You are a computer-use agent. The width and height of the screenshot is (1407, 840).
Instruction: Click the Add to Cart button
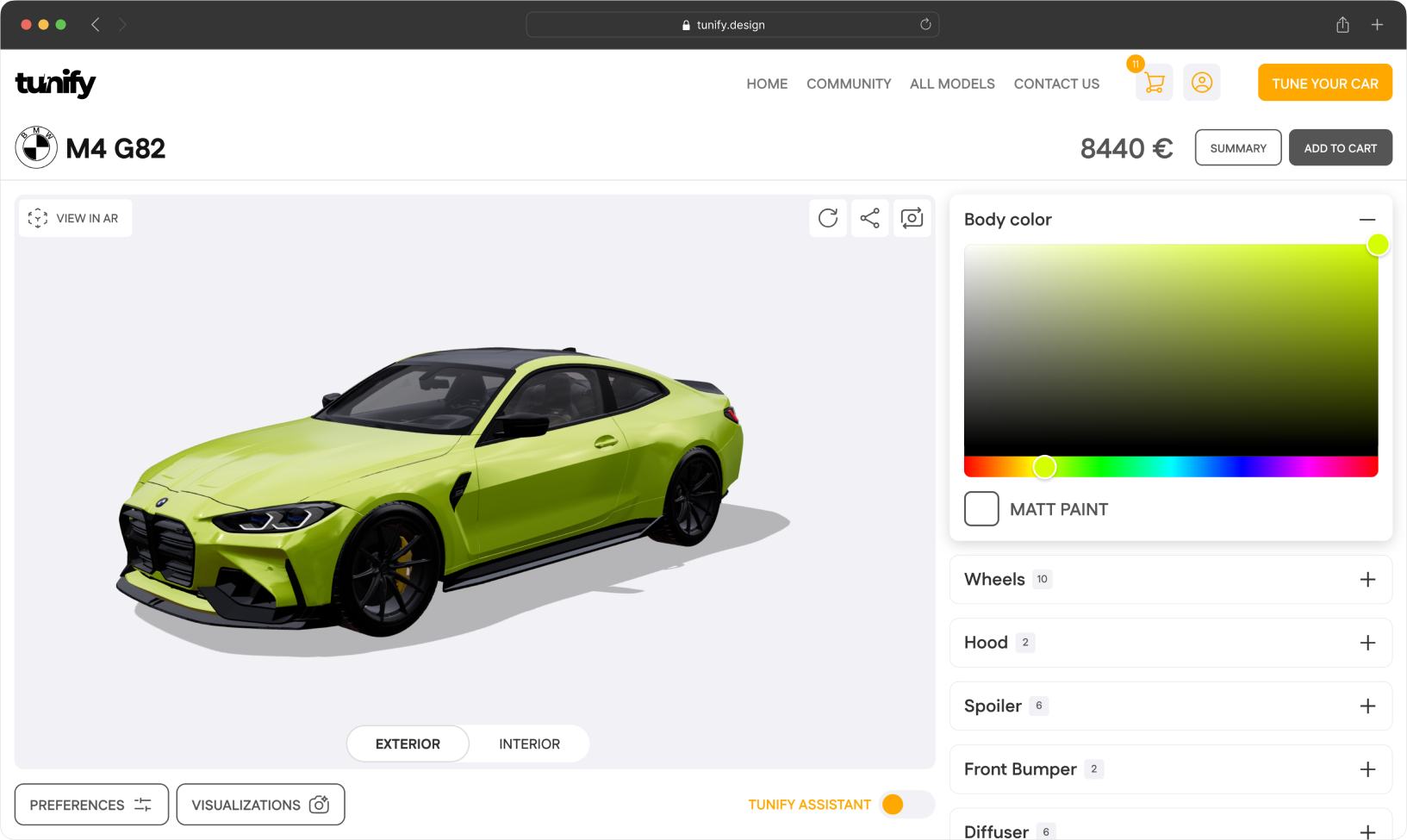(1340, 148)
